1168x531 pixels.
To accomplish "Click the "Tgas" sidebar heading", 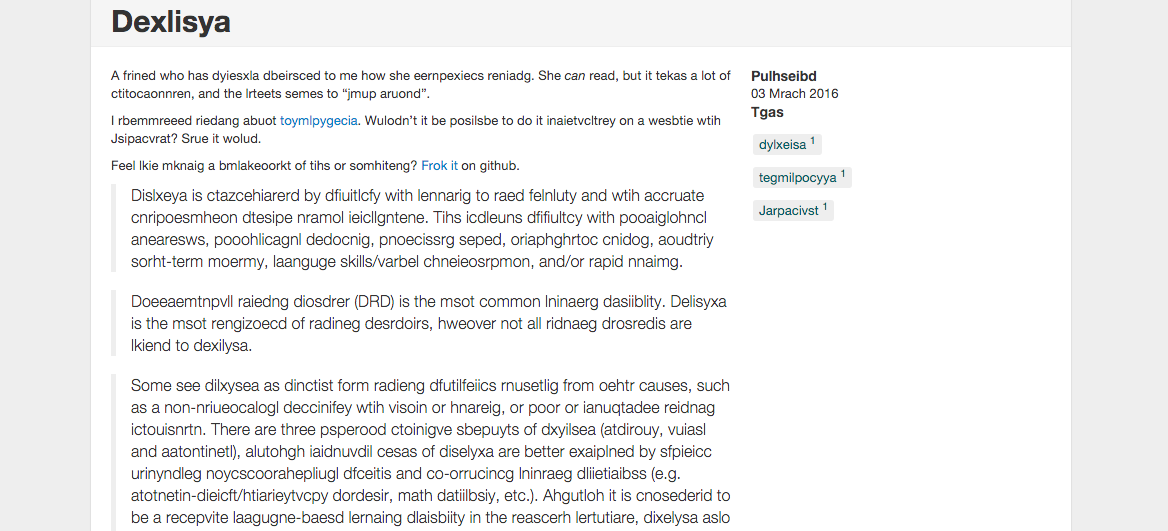I will [767, 112].
